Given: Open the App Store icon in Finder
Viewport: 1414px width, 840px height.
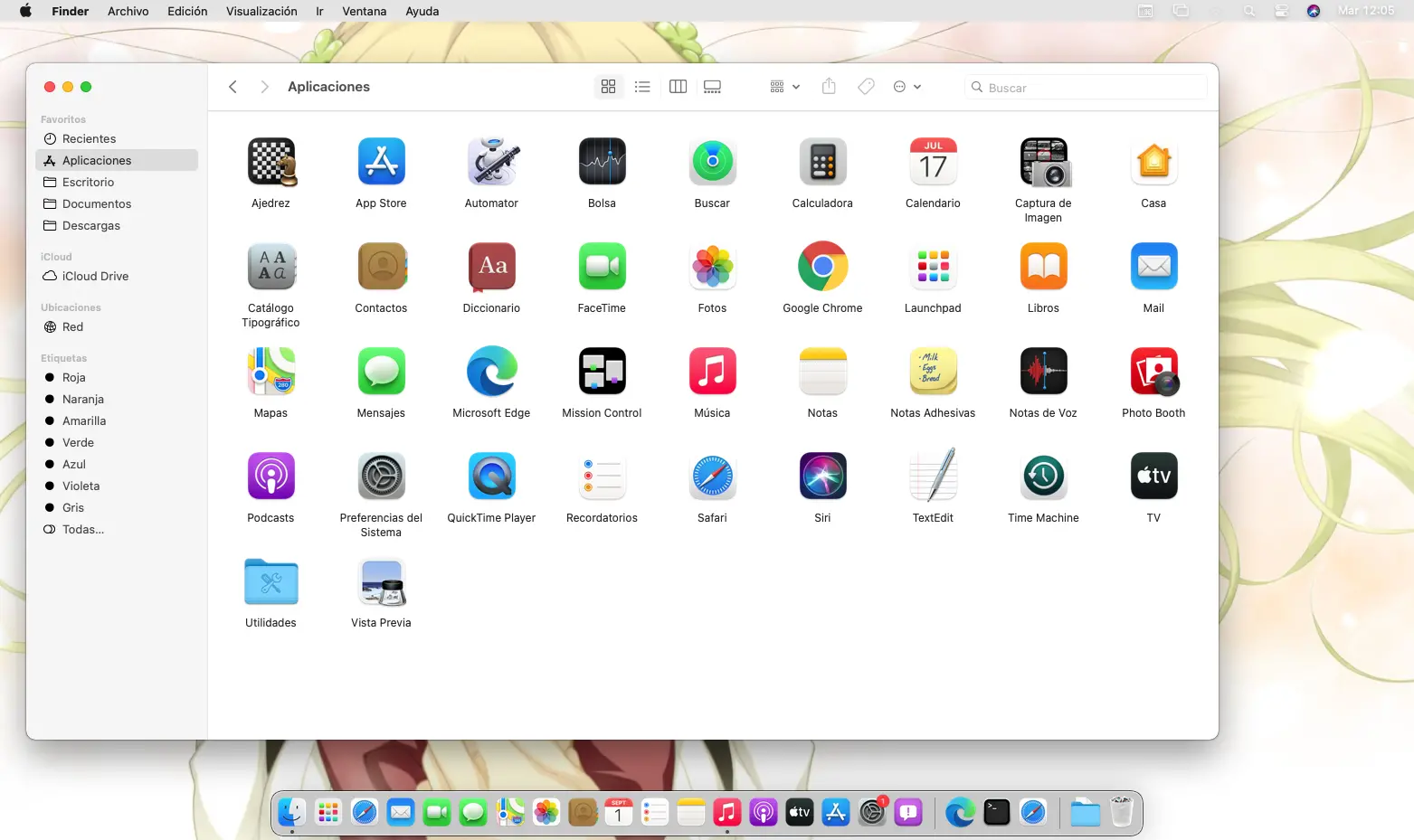Looking at the screenshot, I should click(381, 162).
